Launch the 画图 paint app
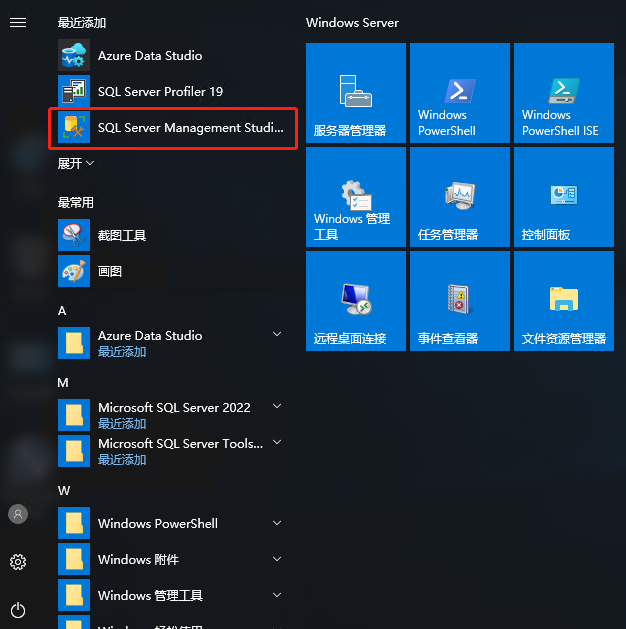The image size is (626, 629). [172, 271]
